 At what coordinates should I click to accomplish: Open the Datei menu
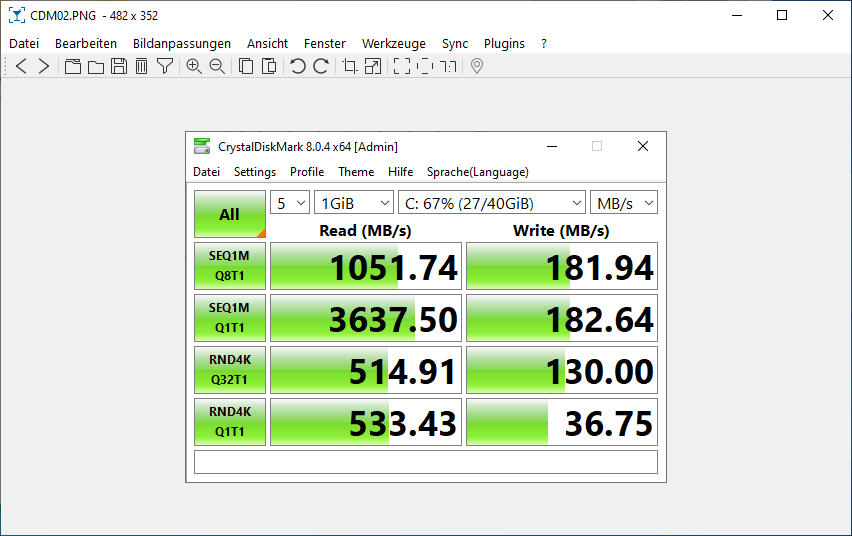point(24,43)
